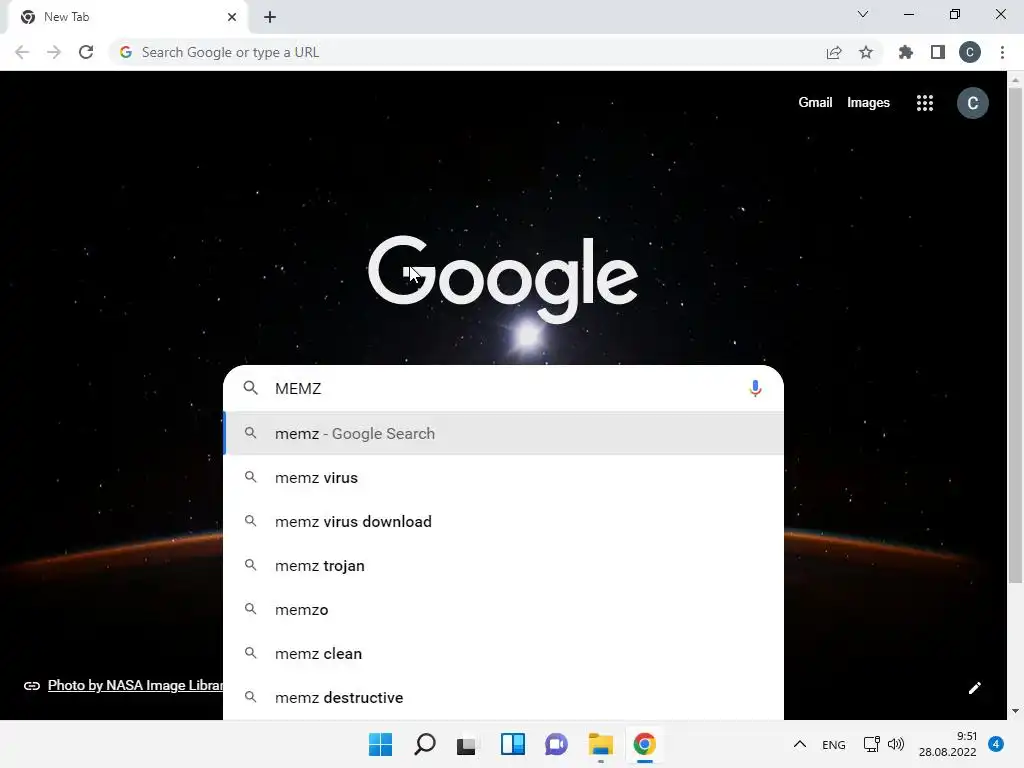
Task: Open a new tab with plus button
Action: point(270,17)
